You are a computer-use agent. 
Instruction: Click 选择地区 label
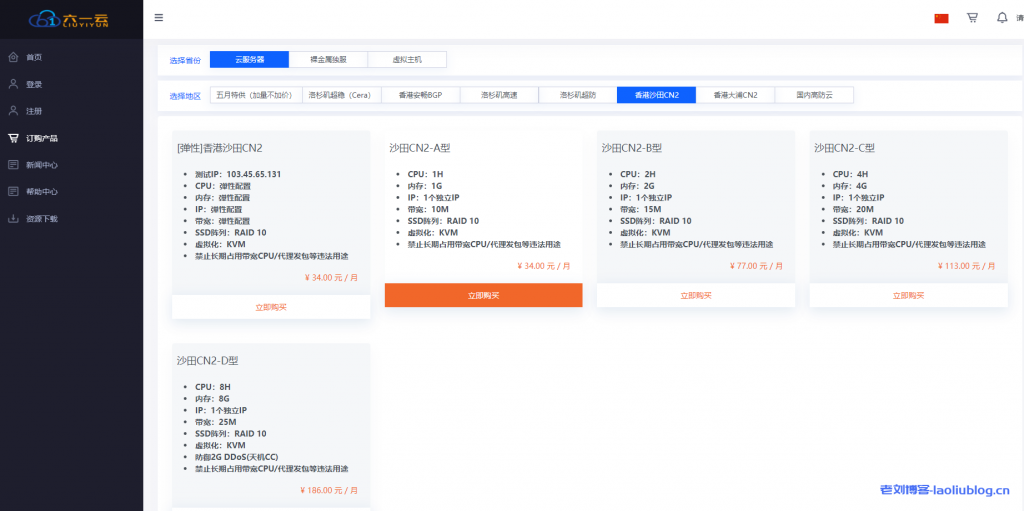point(185,96)
